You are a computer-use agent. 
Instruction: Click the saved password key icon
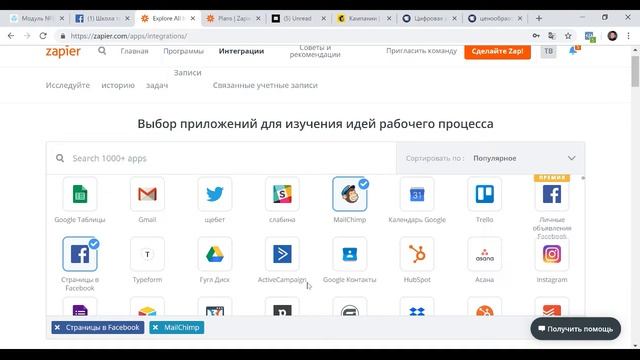pos(536,36)
